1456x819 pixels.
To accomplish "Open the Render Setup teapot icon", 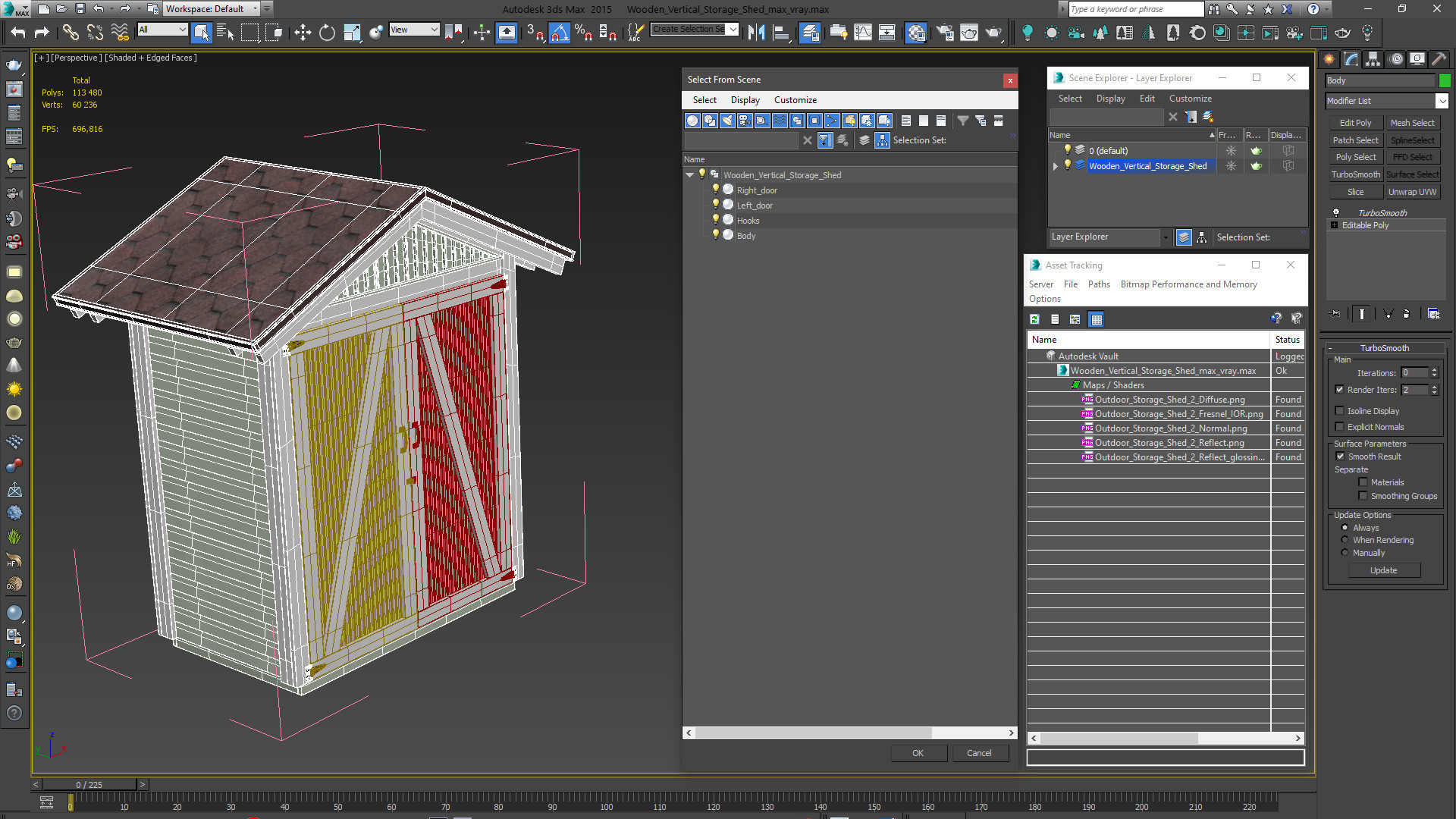I will point(945,32).
